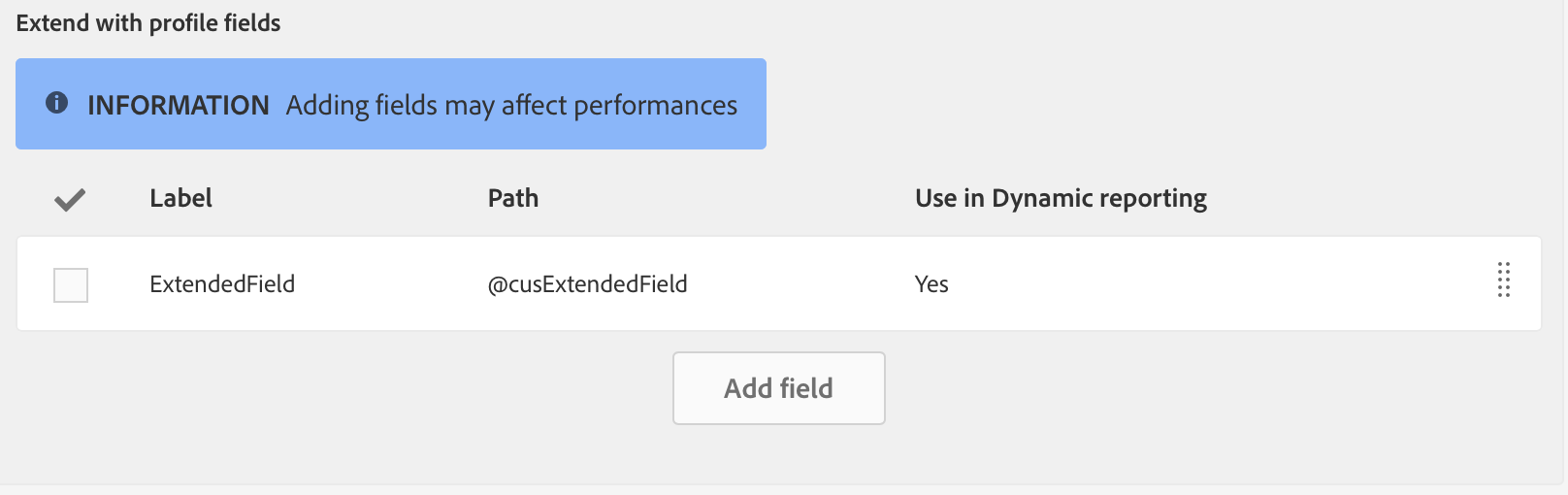
Task: Click the bold INFORMATION label
Action: point(179,105)
